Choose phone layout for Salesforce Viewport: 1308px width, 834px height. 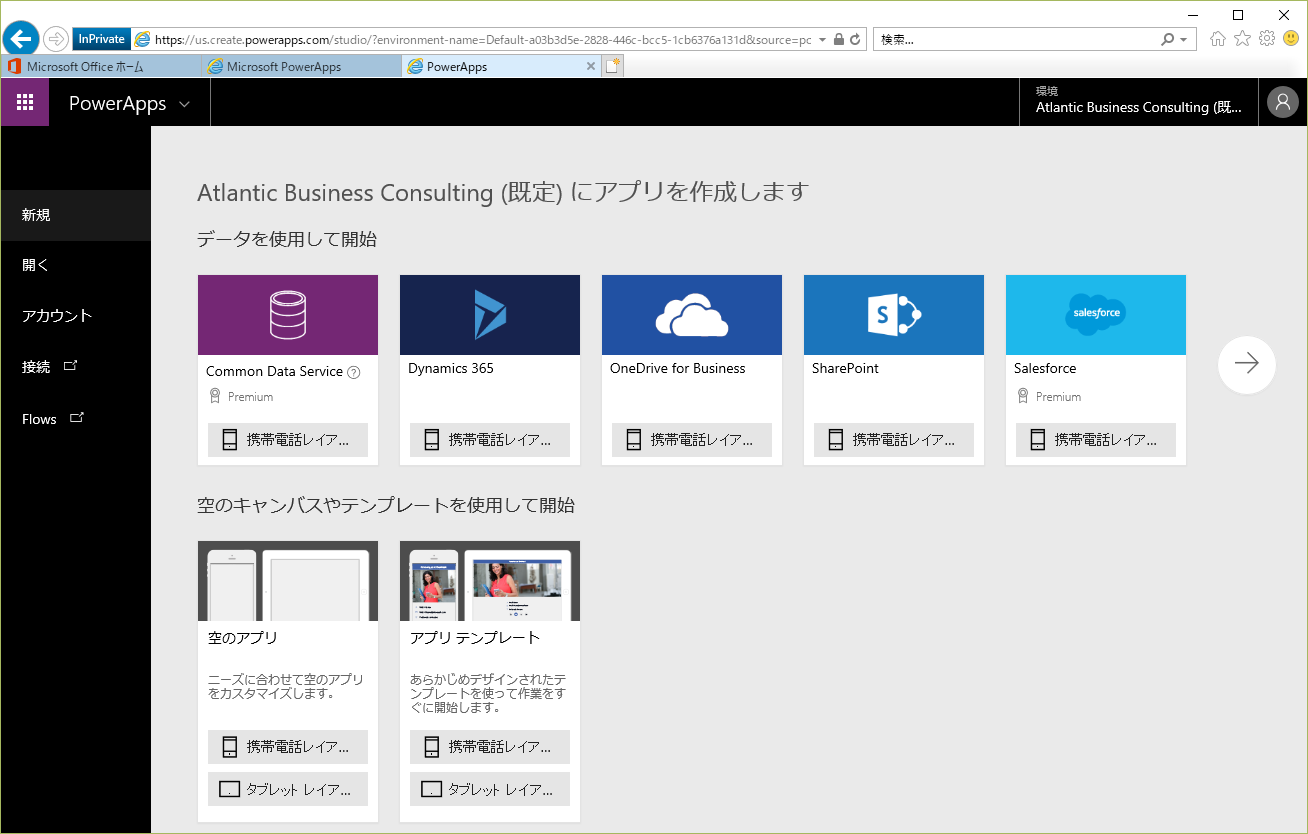tap(1096, 440)
